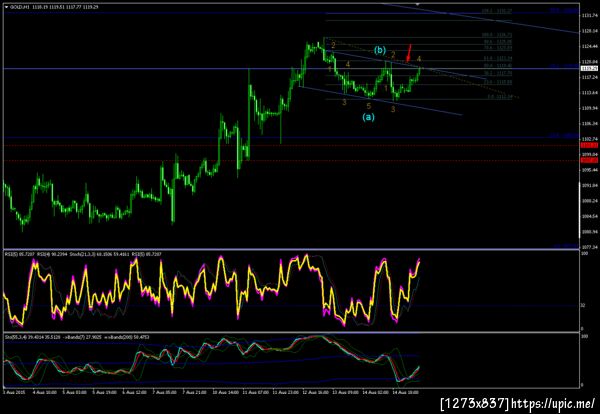Click the 1102.74 price scale label
600x414 pixels.
click(590, 139)
